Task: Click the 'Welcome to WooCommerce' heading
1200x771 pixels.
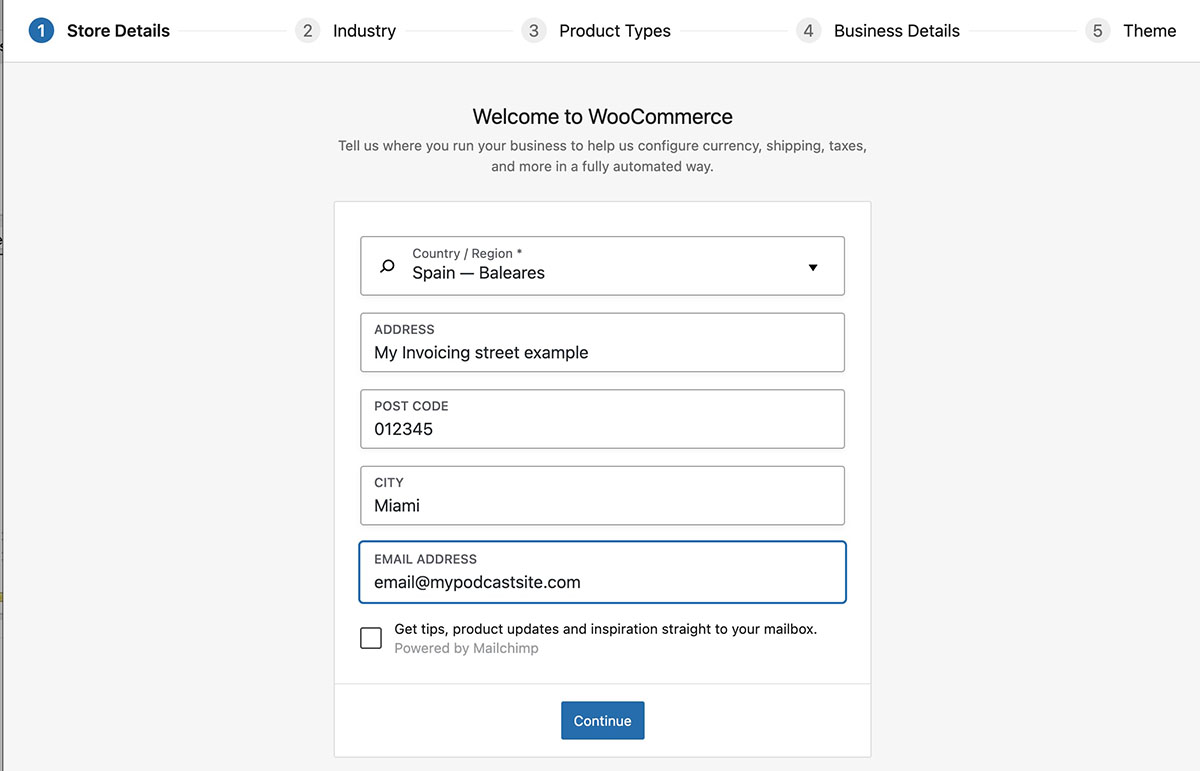Action: 602,116
